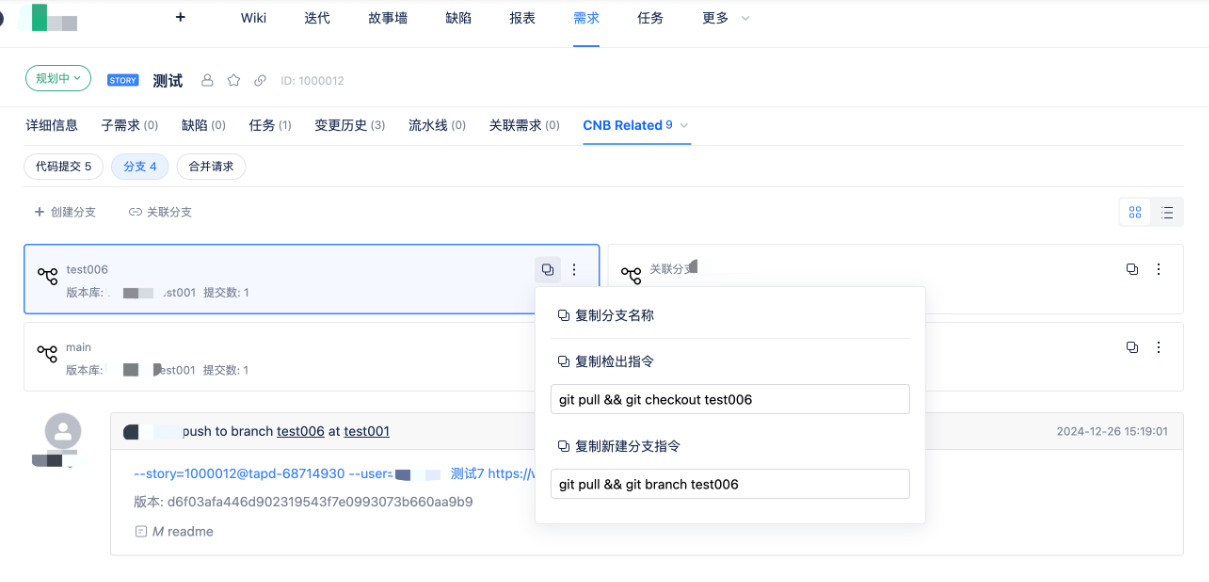Image resolution: width=1209 pixels, height=582 pixels.
Task: Open the three-dot menu on test006 card
Action: click(x=574, y=269)
